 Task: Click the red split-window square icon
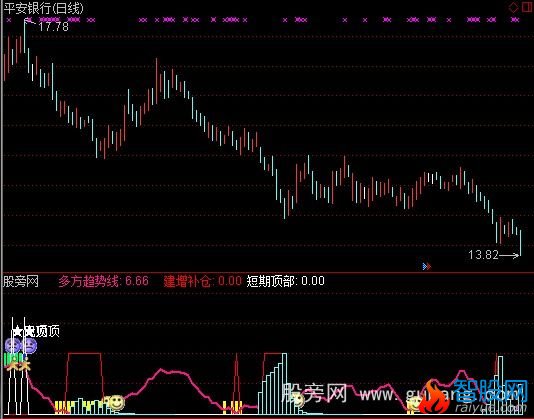(527, 7)
